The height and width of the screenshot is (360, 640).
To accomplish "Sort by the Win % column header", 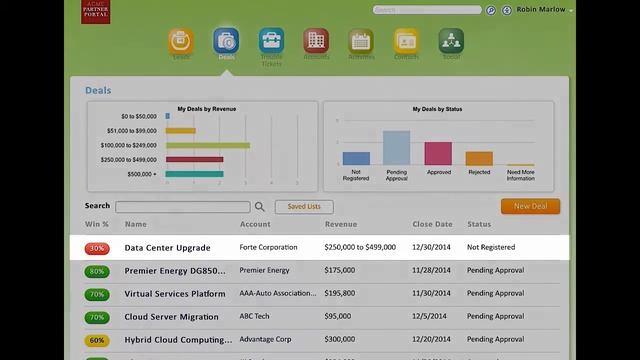I will (x=97, y=224).
